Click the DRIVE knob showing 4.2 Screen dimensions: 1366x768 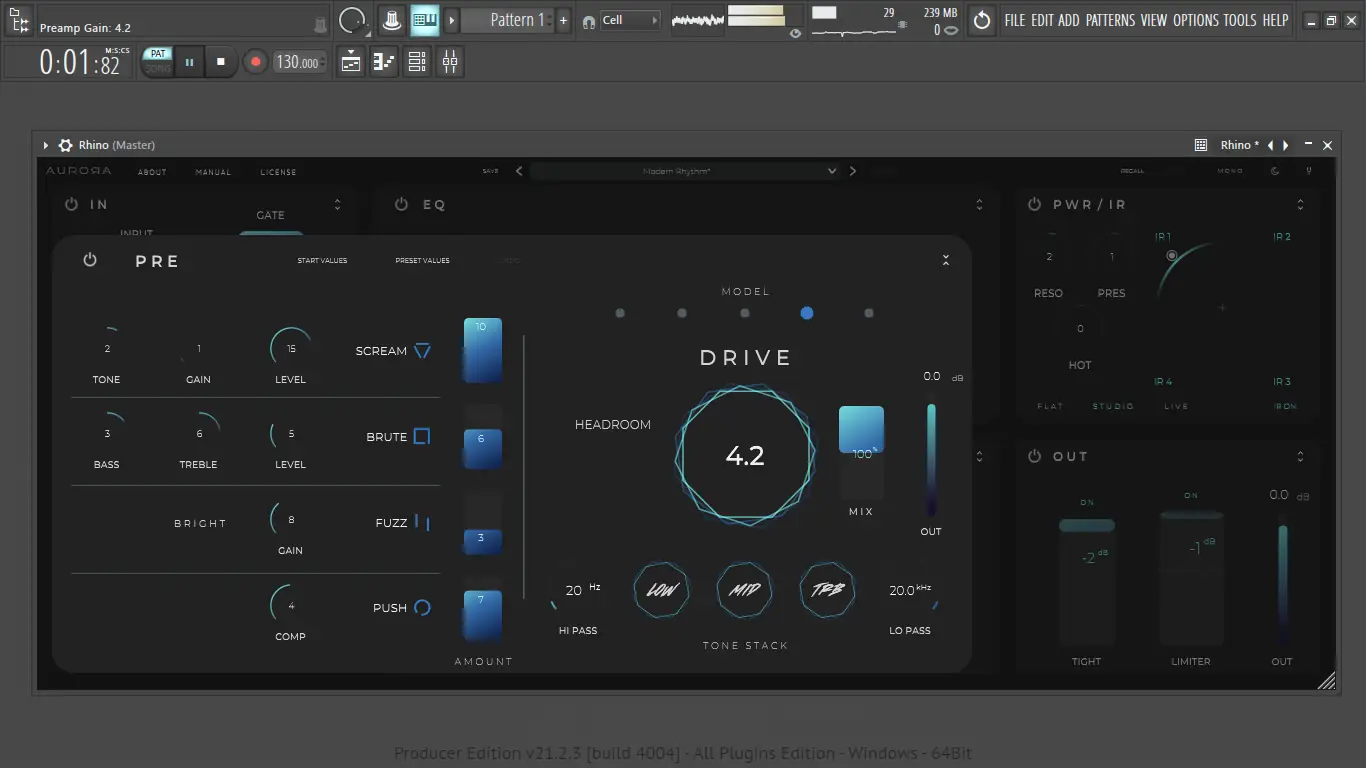pos(745,455)
